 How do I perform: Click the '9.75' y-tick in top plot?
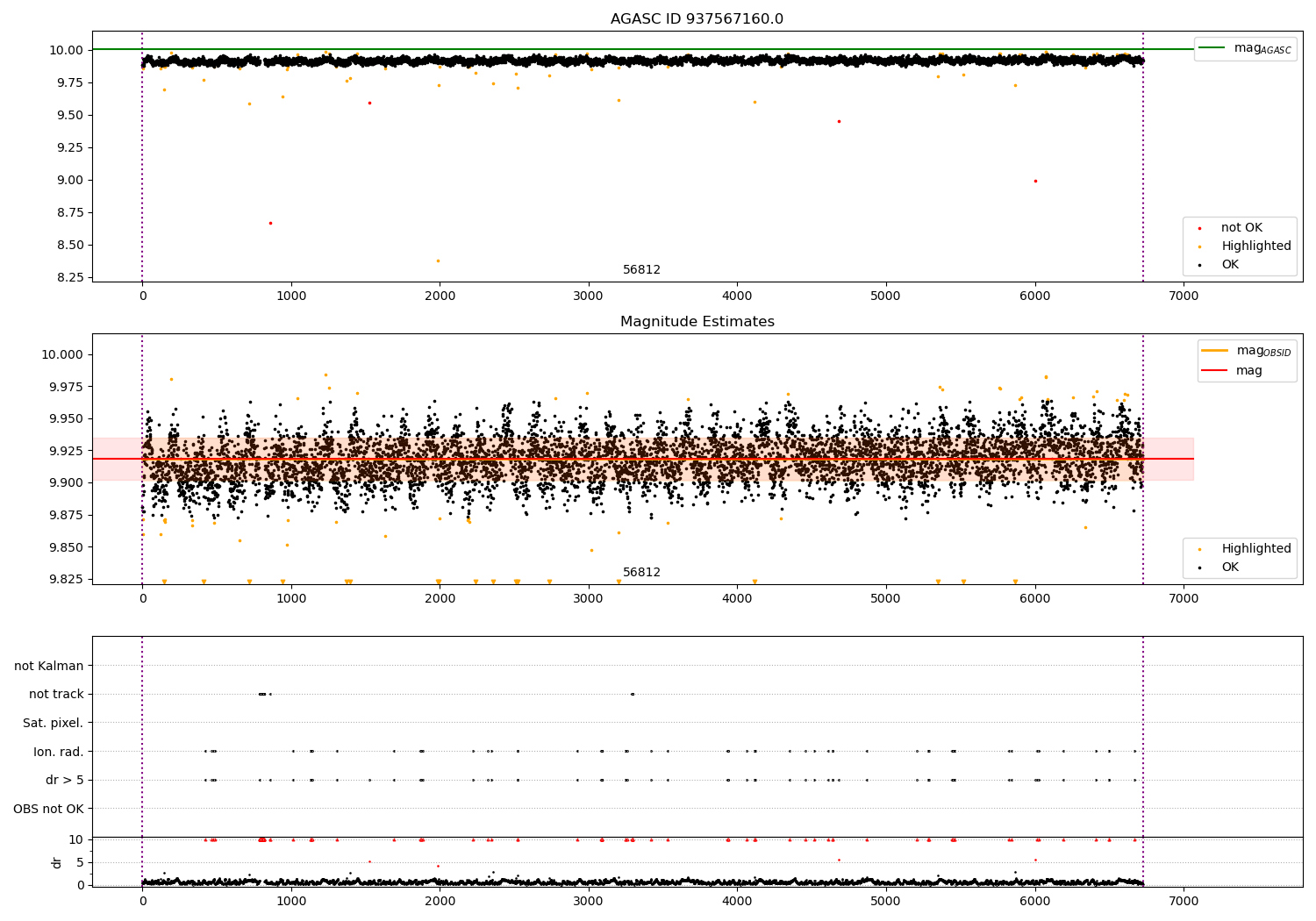[68, 83]
